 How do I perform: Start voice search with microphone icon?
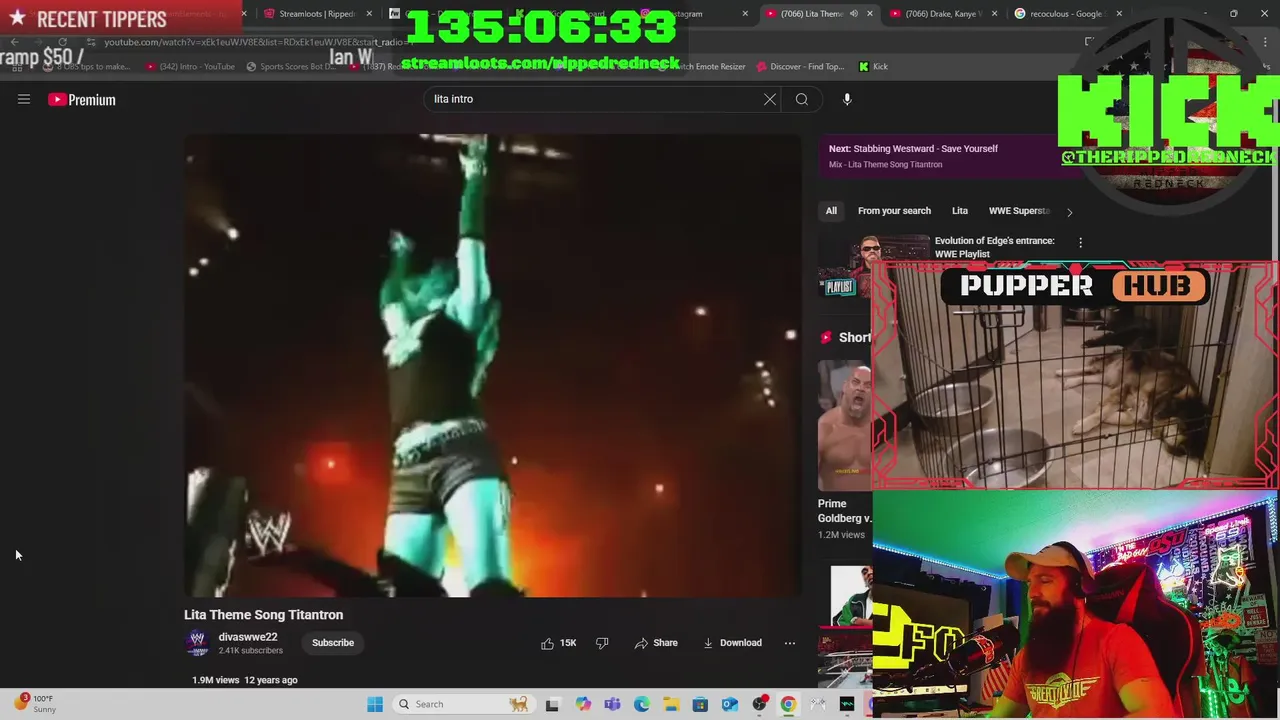pos(847,99)
